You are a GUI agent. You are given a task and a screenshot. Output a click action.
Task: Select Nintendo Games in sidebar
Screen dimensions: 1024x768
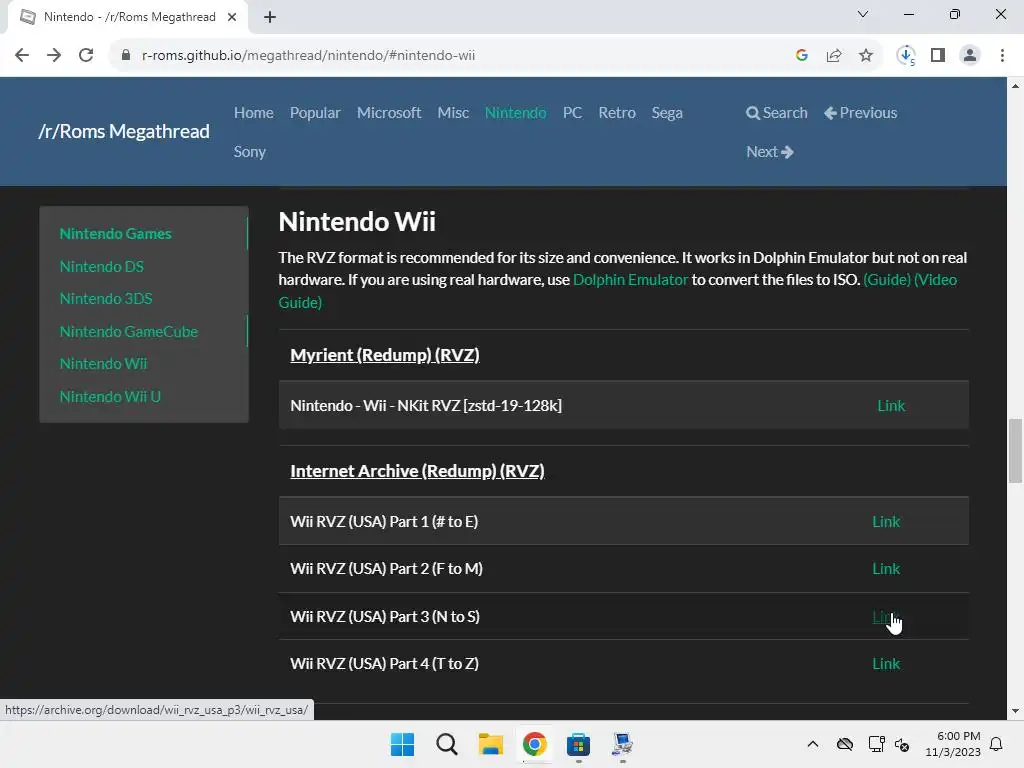[115, 234]
